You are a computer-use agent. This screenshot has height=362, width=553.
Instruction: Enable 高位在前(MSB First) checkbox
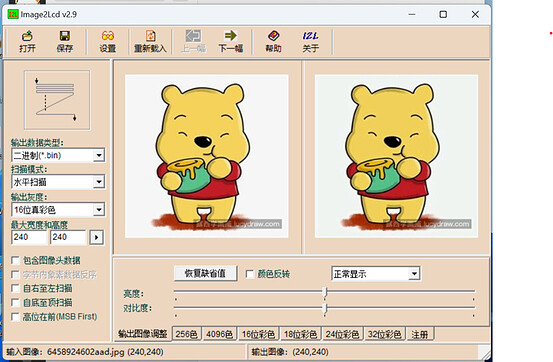pos(15,316)
